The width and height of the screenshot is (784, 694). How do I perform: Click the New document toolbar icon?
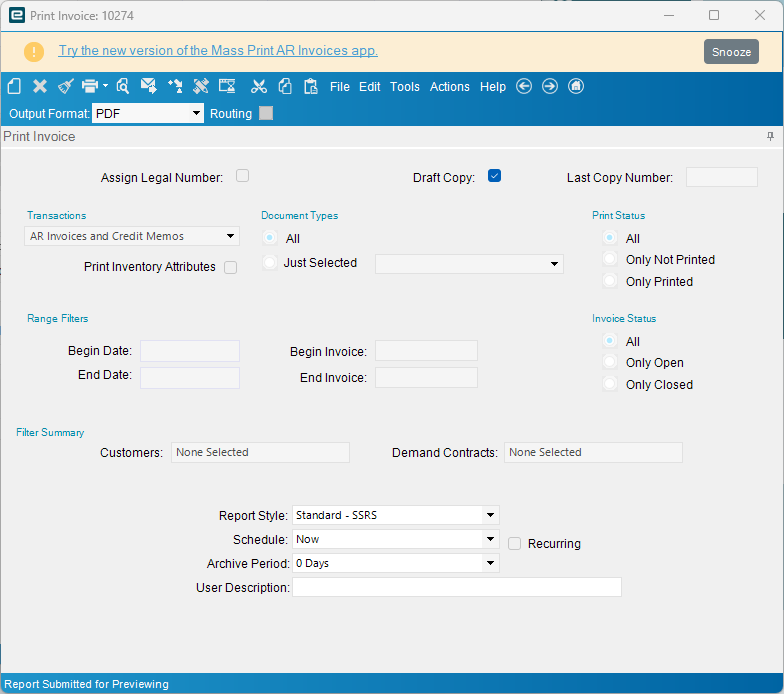14,86
